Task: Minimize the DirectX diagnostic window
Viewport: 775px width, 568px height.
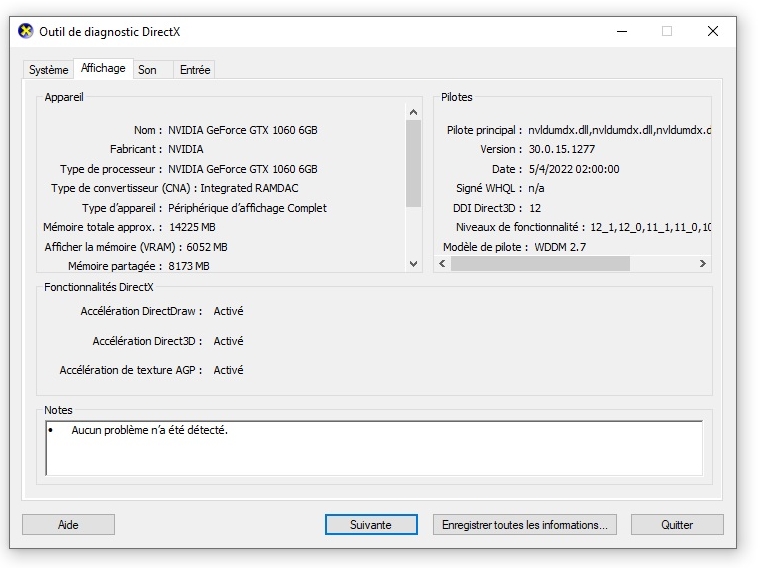Action: click(622, 31)
